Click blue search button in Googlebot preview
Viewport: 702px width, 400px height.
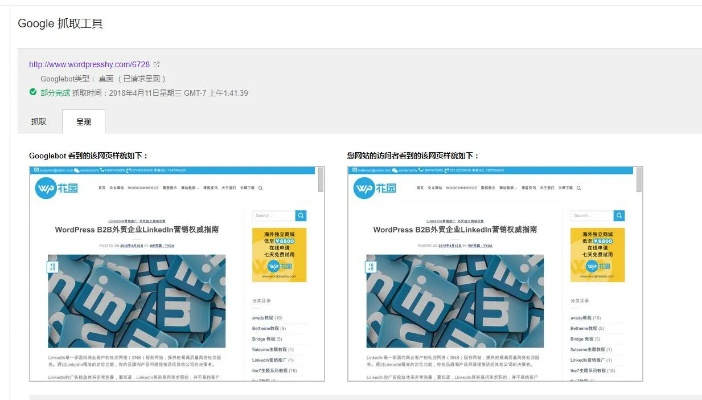pyautogui.click(x=300, y=215)
